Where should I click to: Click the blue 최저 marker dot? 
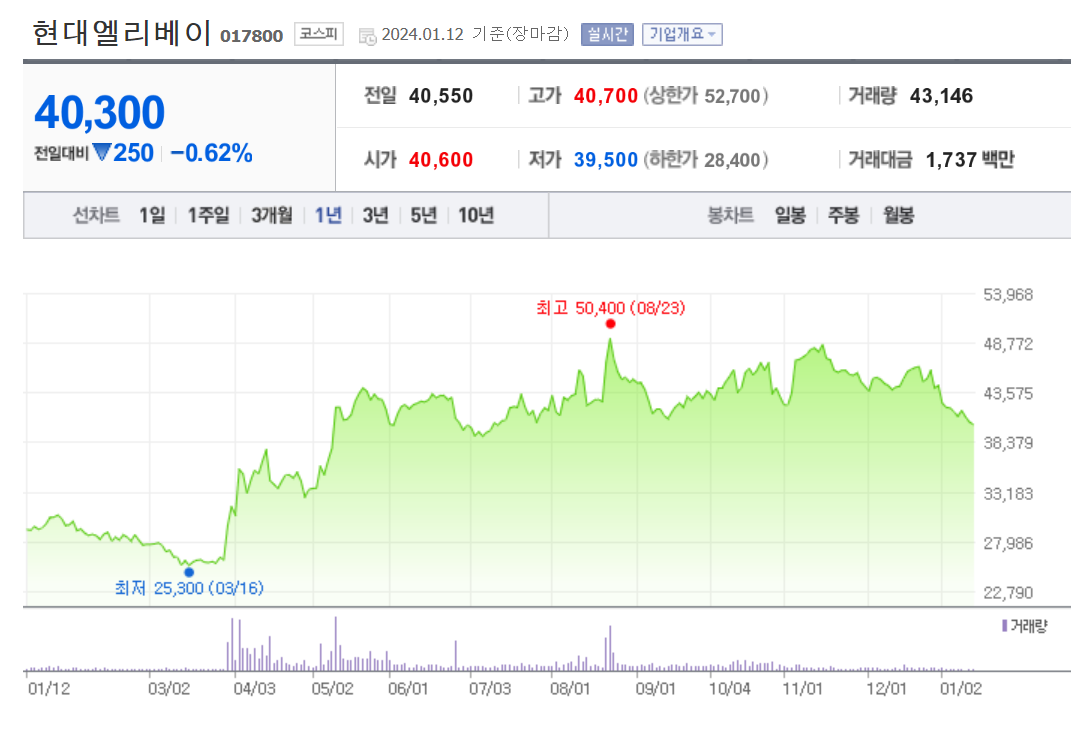pyautogui.click(x=189, y=572)
